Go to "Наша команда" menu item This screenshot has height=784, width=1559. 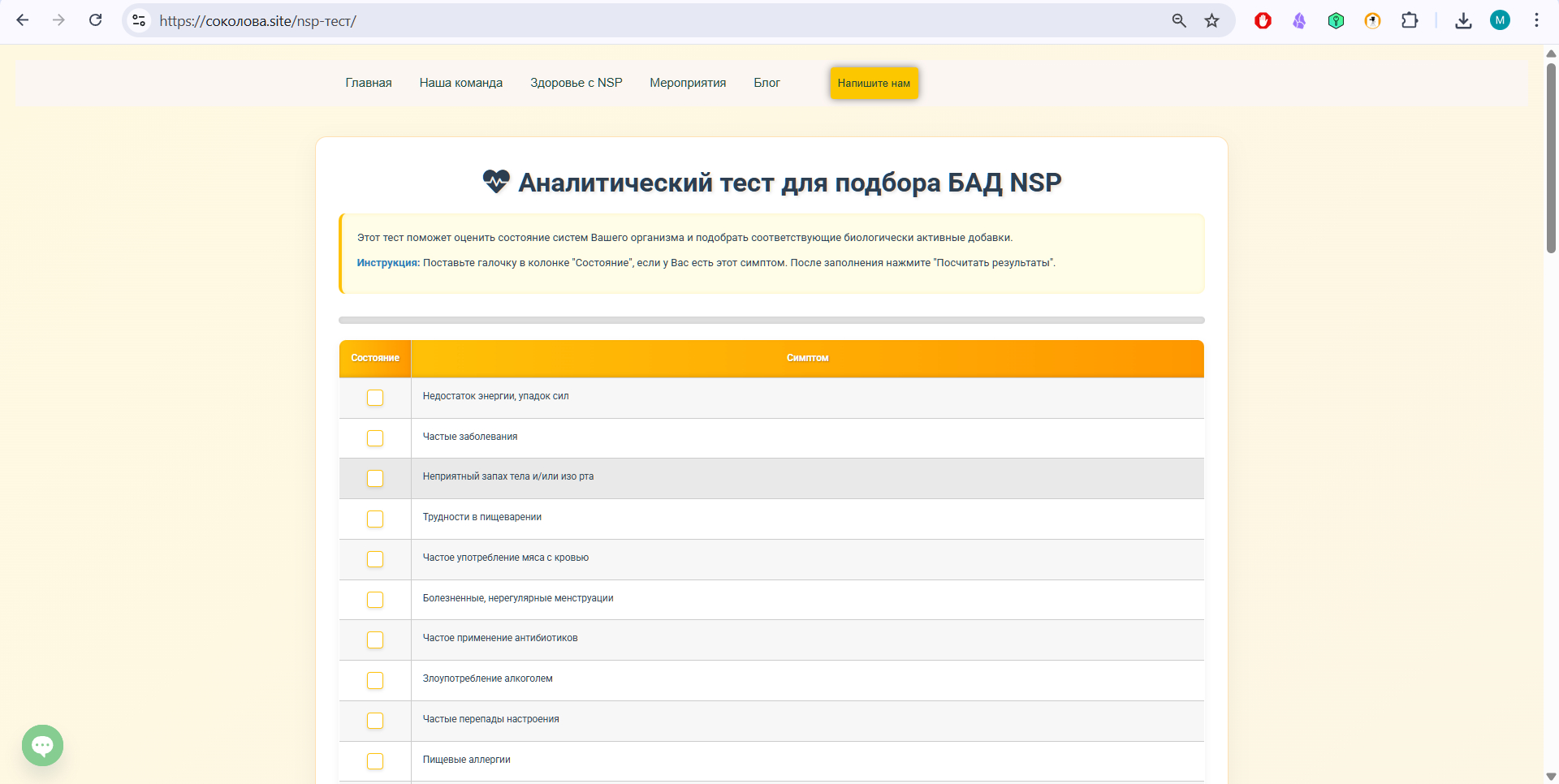[460, 83]
